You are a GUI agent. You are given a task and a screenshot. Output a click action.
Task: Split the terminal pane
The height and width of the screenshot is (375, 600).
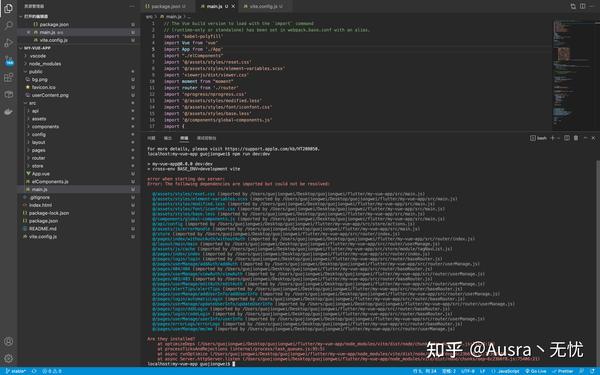click(567, 138)
